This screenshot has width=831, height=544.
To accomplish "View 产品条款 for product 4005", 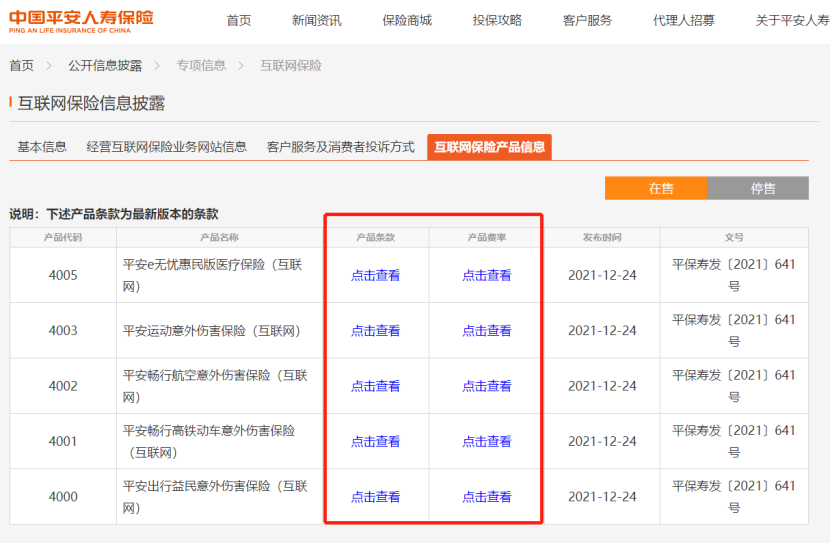I will click(375, 276).
